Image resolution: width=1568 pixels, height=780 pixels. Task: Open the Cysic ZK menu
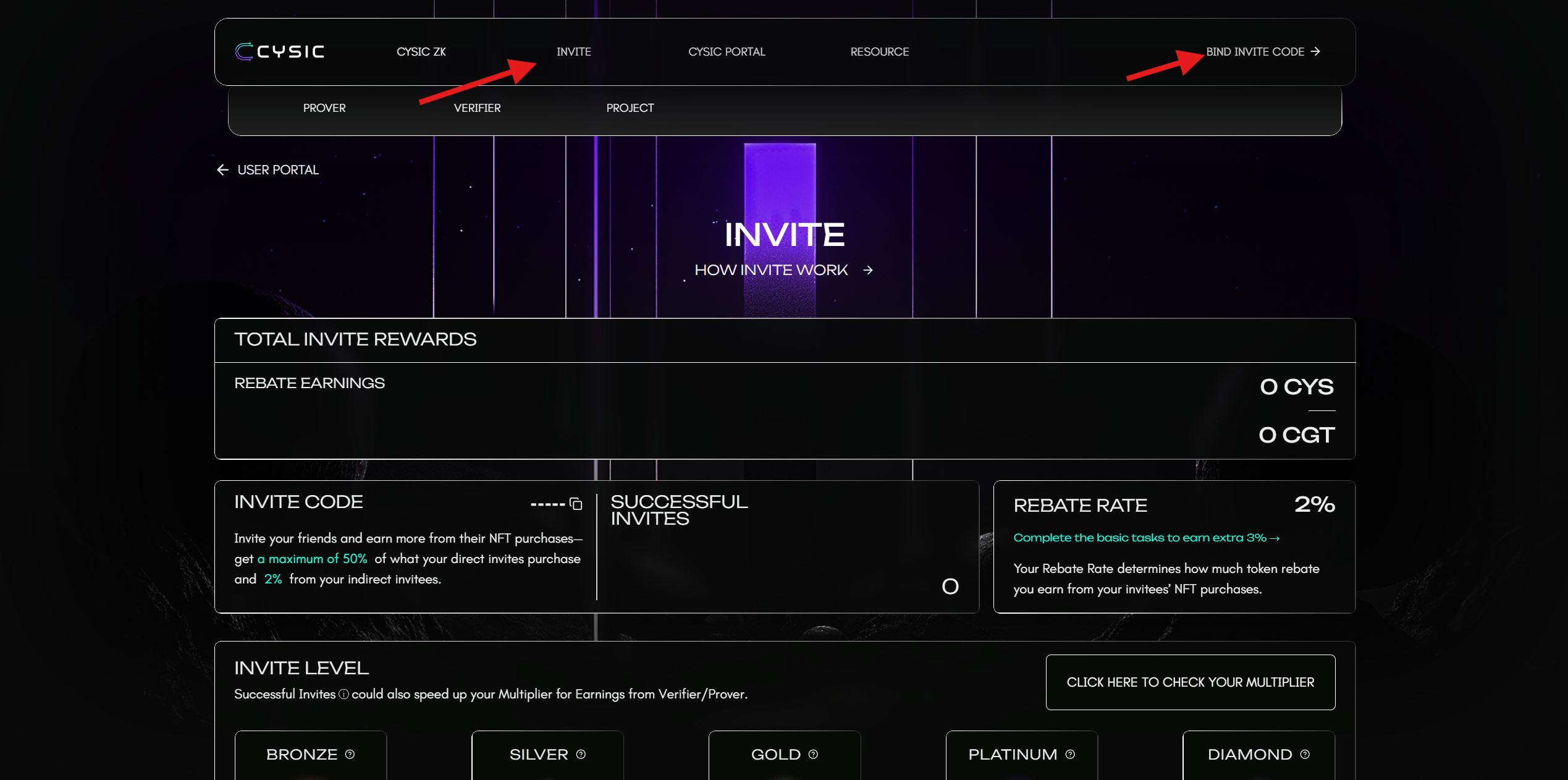point(421,52)
